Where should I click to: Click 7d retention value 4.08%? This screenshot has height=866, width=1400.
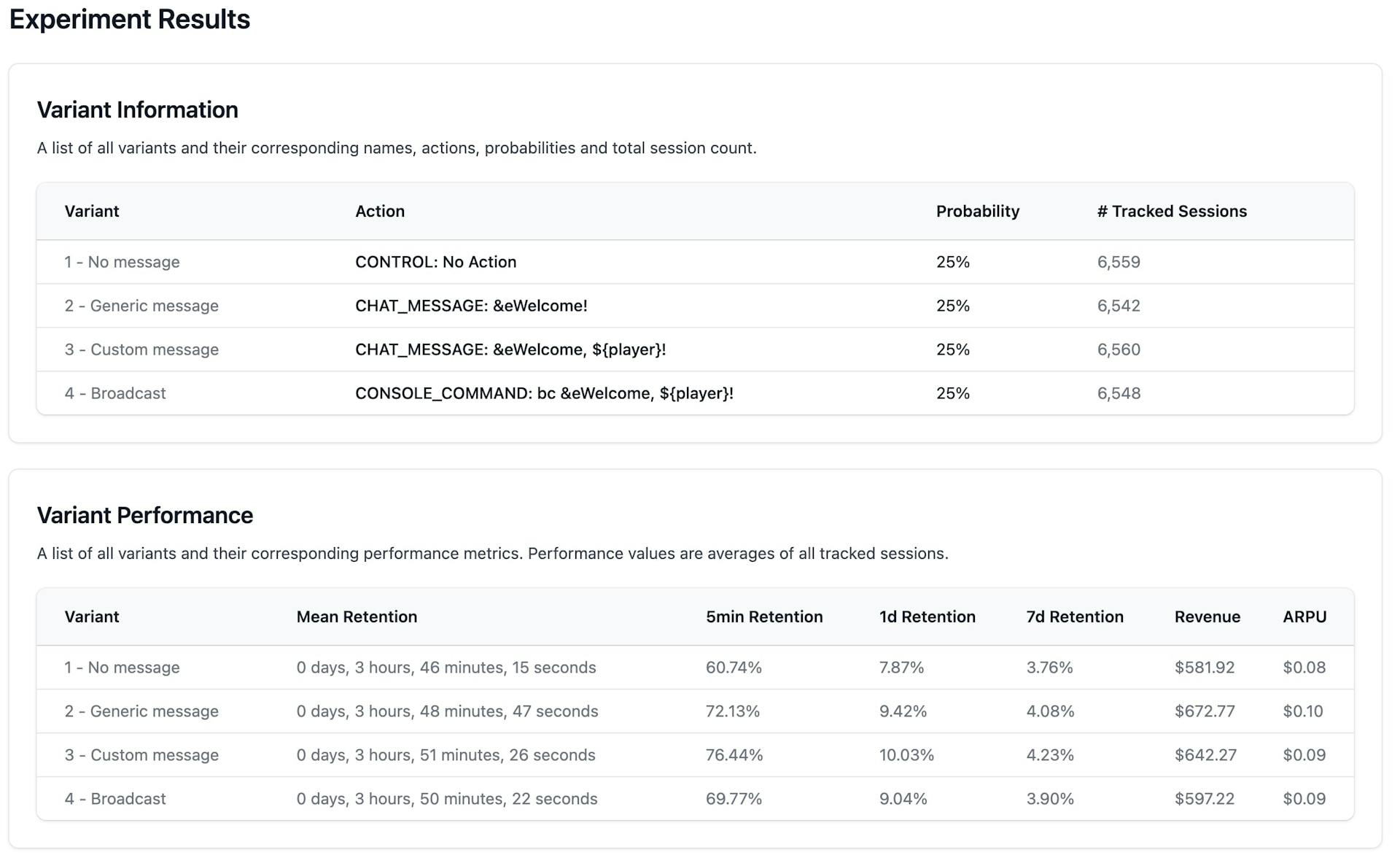(1050, 711)
